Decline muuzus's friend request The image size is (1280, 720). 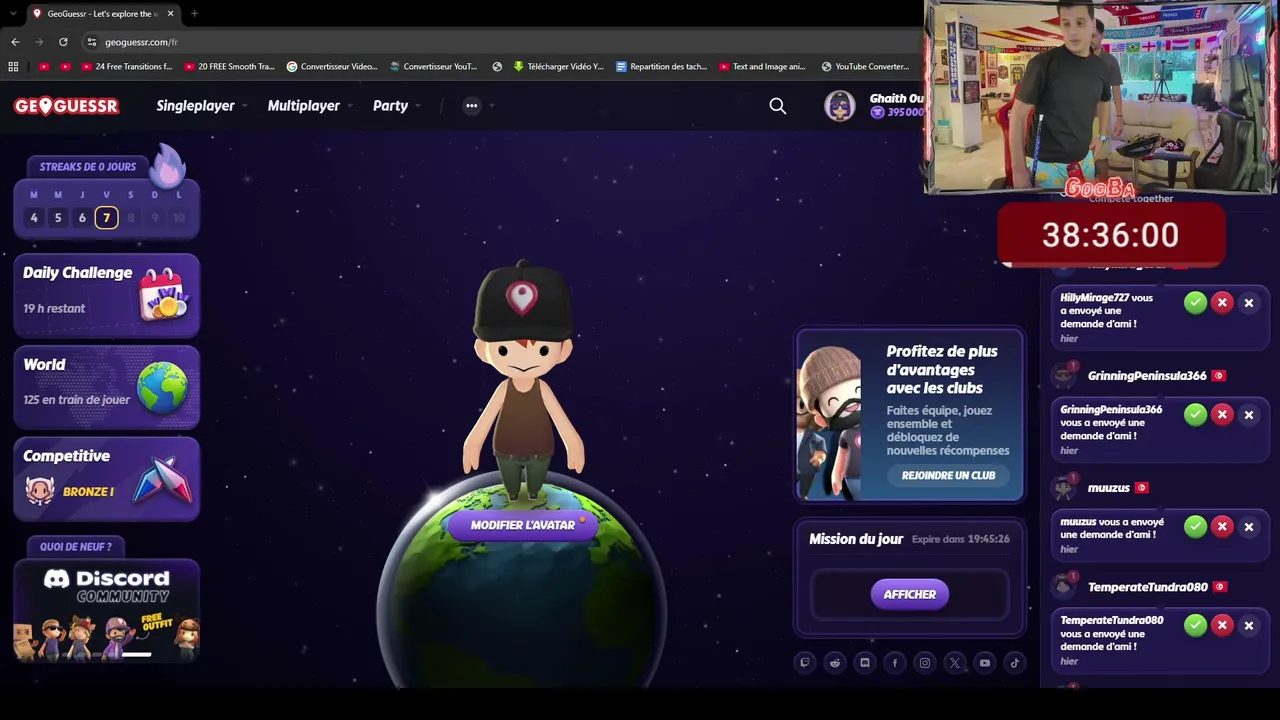click(1222, 527)
